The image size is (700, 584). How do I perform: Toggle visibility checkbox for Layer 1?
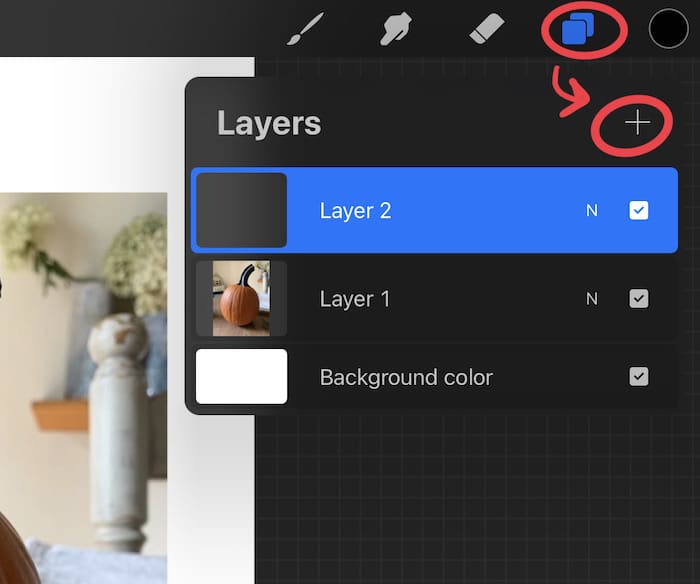(639, 299)
